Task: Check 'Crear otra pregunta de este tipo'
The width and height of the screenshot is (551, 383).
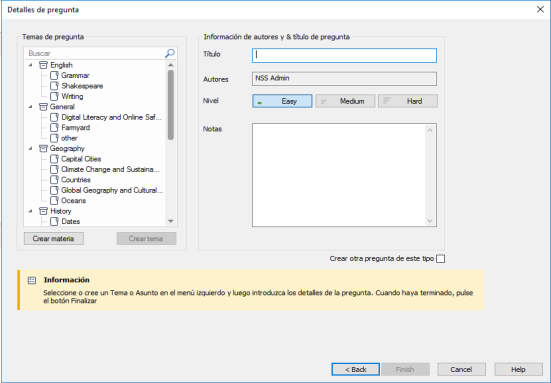Action: 440,259
